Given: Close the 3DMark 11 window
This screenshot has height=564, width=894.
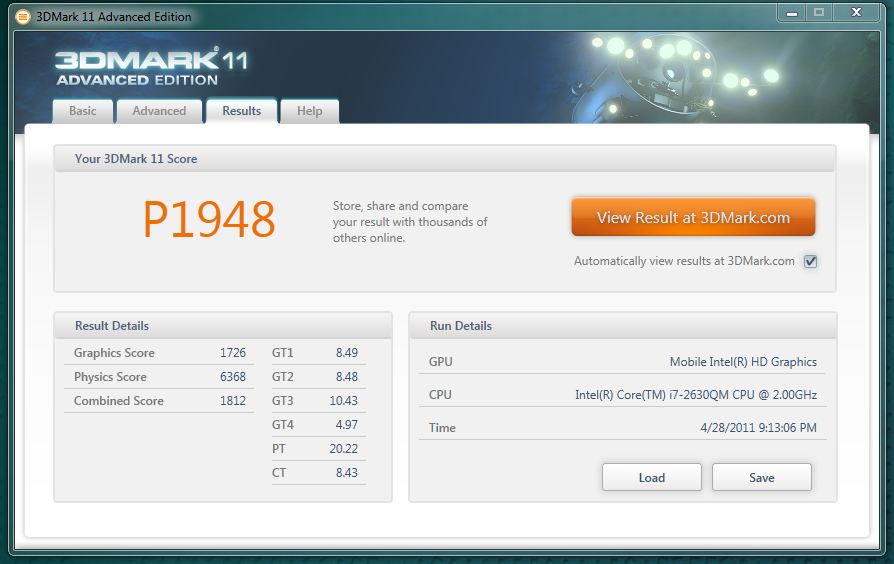Looking at the screenshot, I should pos(856,13).
